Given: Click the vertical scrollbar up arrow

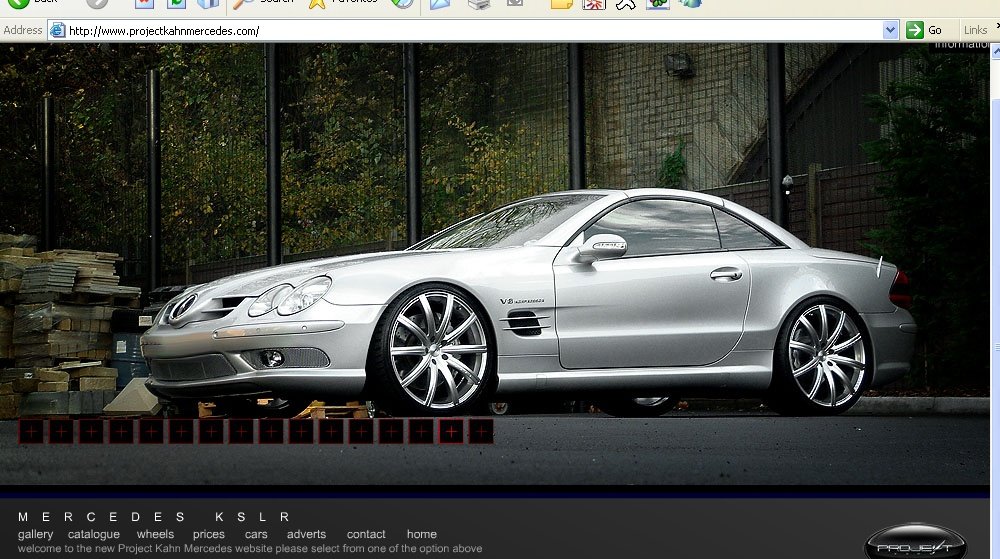Looking at the screenshot, I should click(996, 50).
